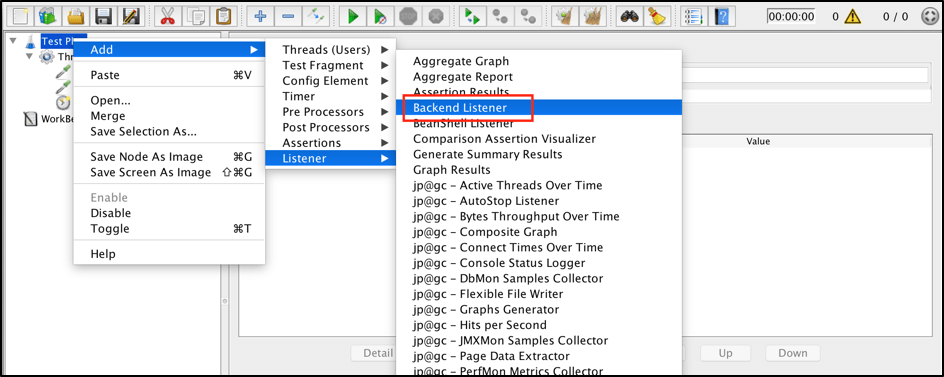This screenshot has width=944, height=377.
Task: Expand the Timer submenu
Action: (331, 96)
